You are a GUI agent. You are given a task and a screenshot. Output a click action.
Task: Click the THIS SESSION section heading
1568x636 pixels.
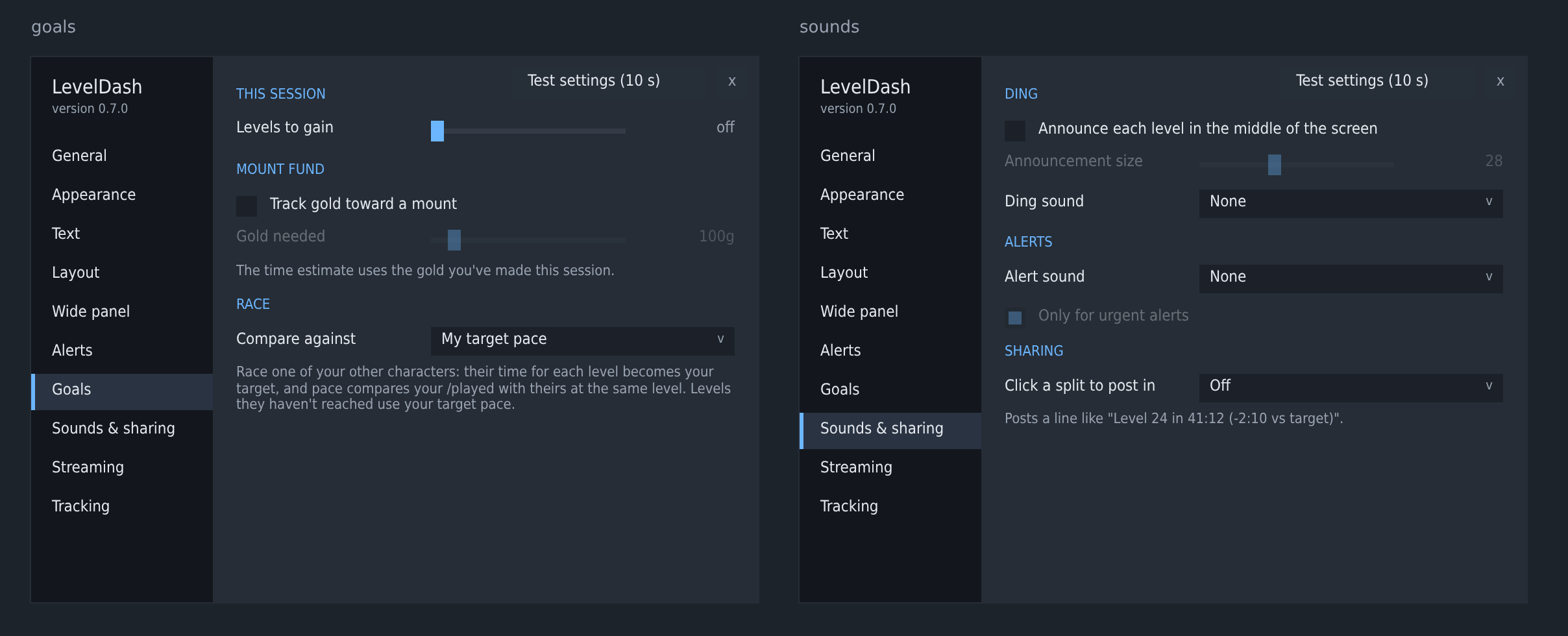[280, 94]
